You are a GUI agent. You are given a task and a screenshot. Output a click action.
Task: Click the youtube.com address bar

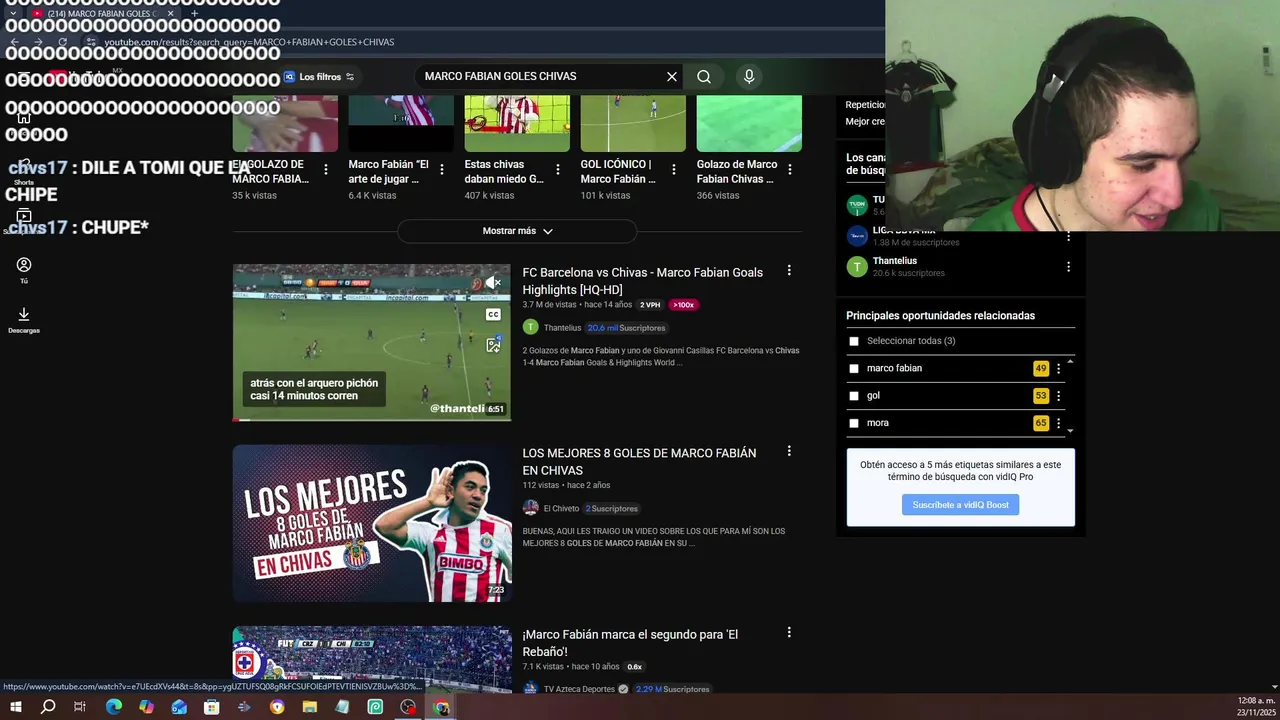[249, 42]
